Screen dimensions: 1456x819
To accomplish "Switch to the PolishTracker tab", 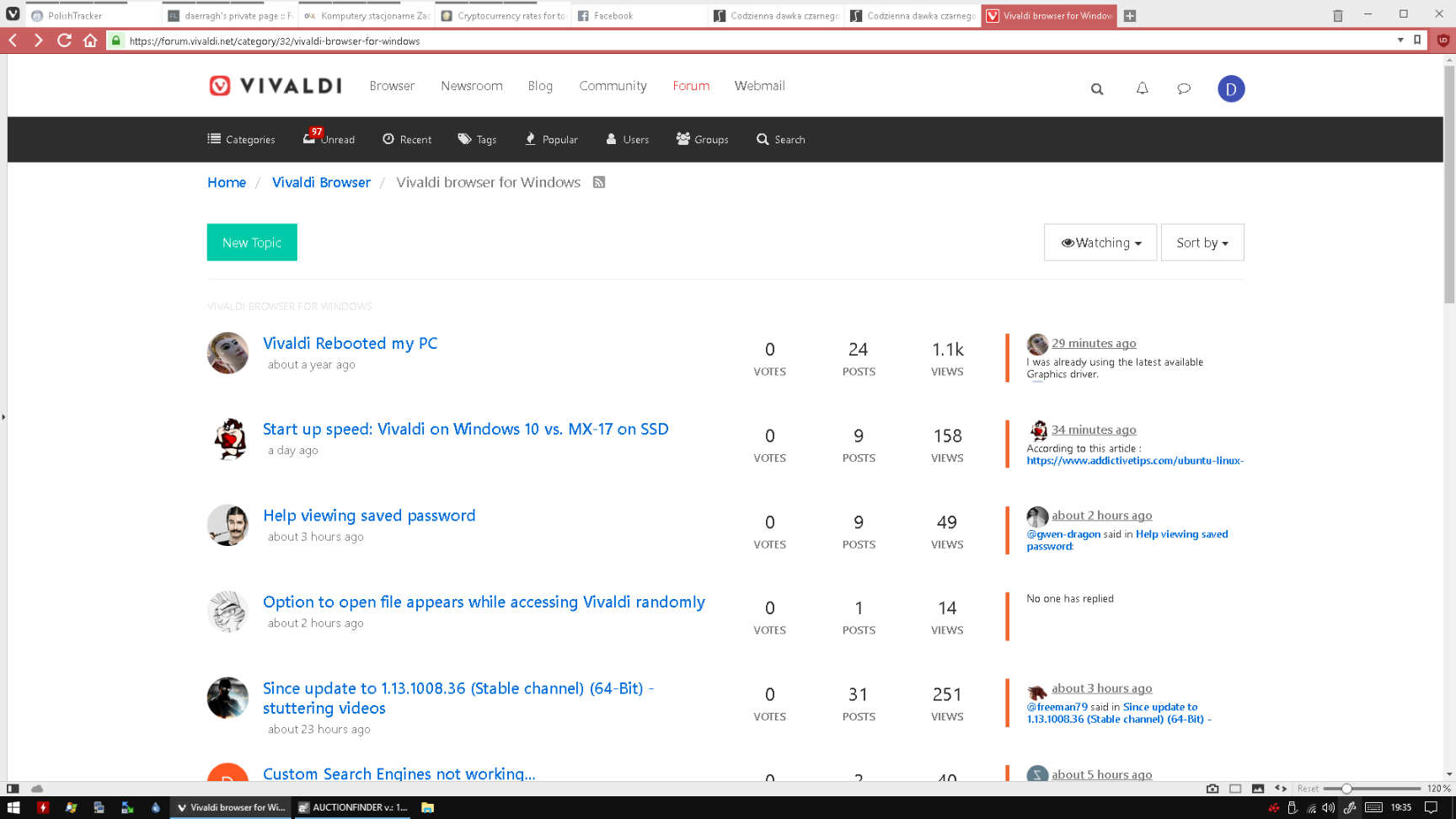I will (x=92, y=15).
